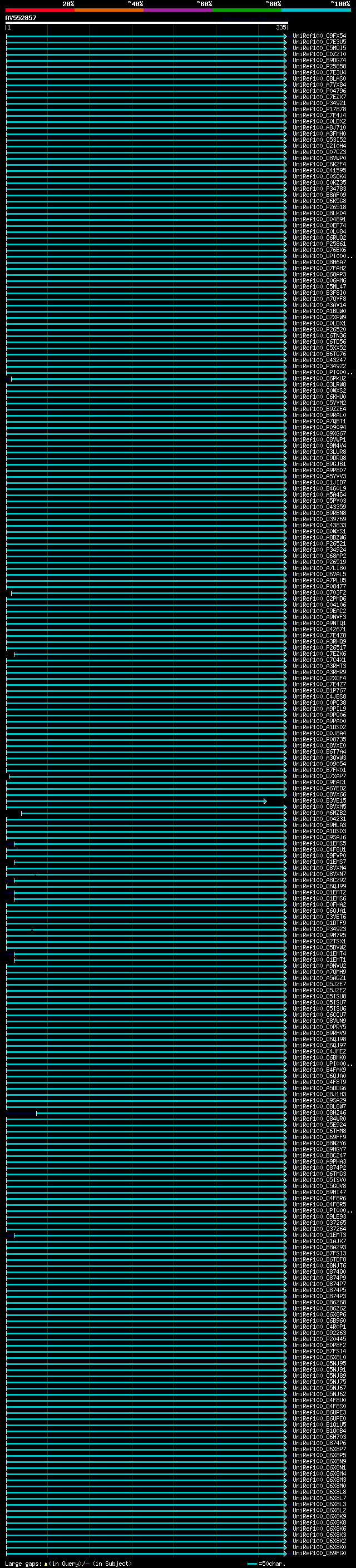The image size is (356, 1568).
Task: Click the UniRef100_Q53I52 entry
Action: (x=319, y=140)
